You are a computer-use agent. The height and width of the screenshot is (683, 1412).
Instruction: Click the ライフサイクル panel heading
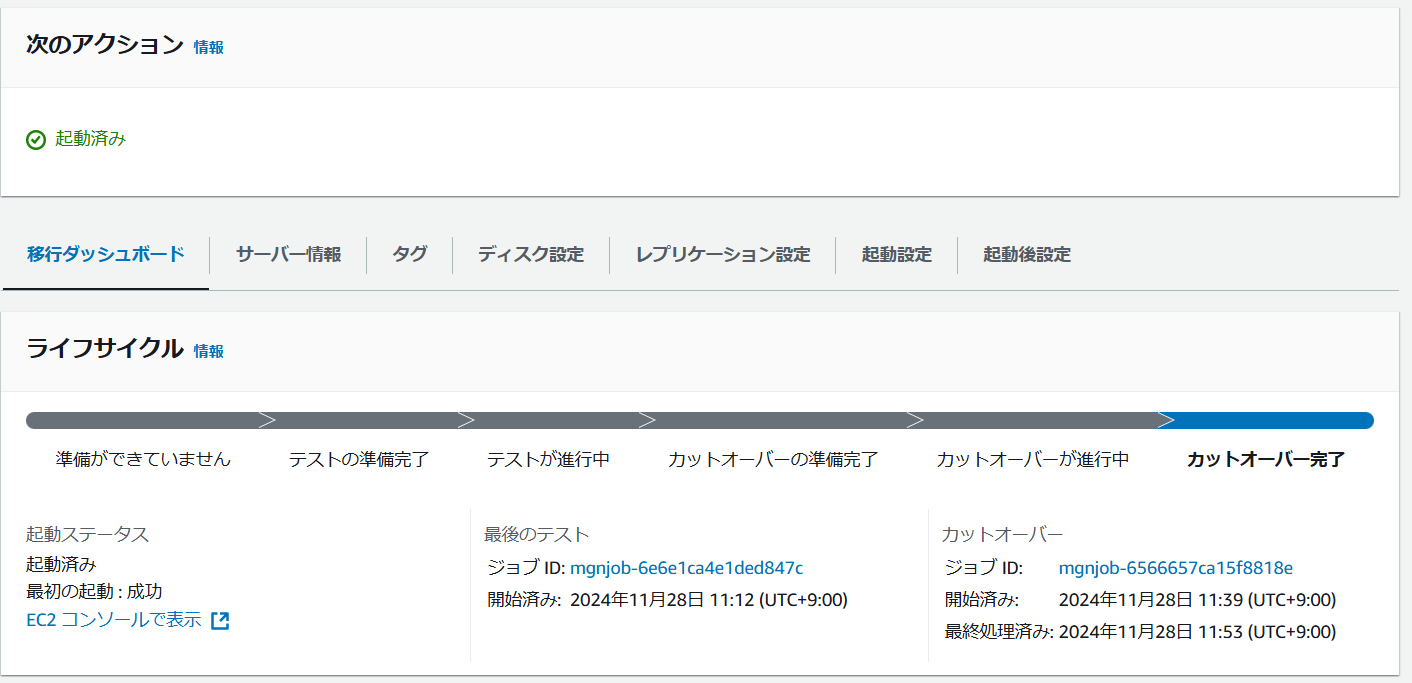pos(105,349)
